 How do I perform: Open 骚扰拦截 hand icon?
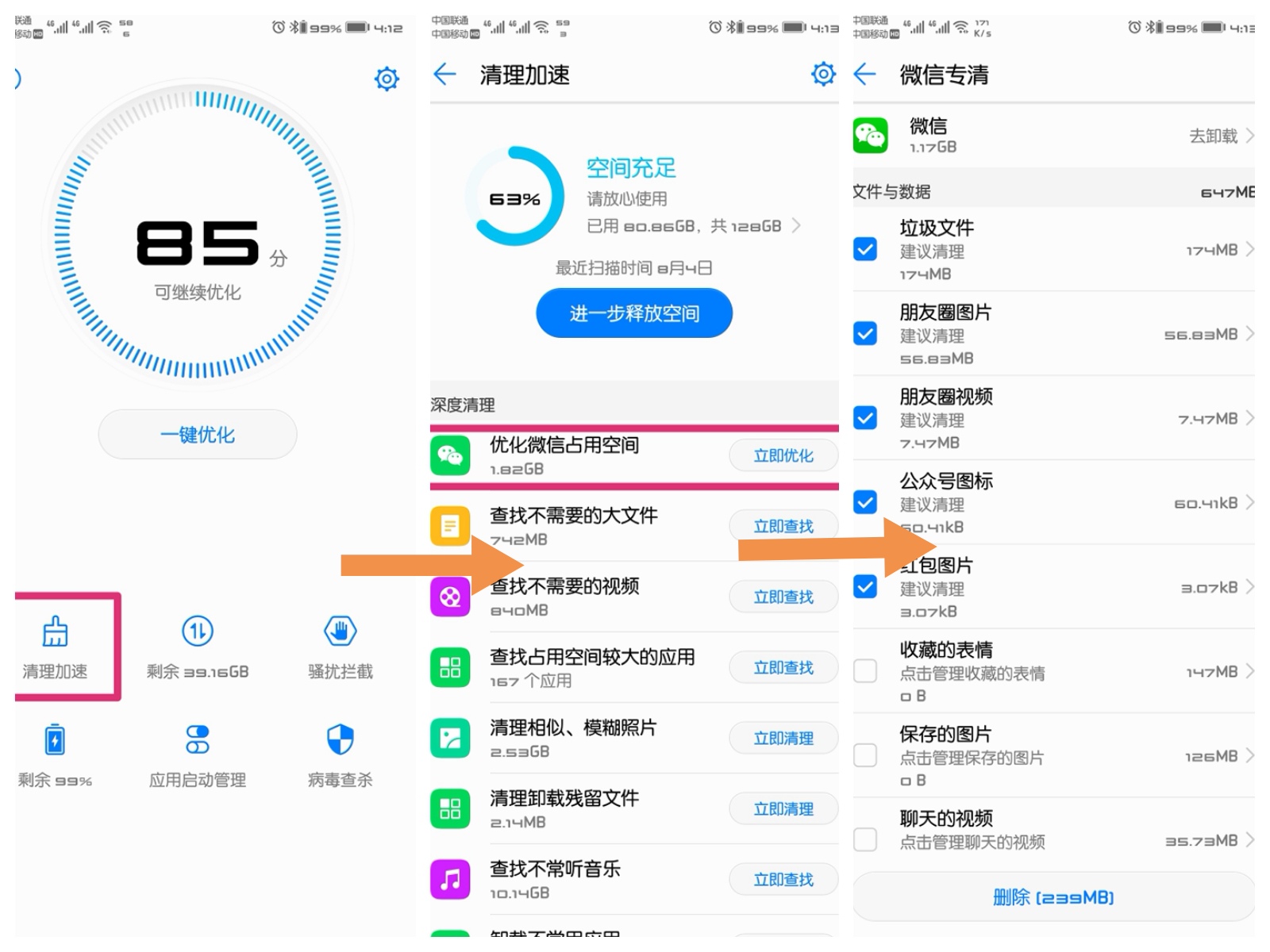point(341,631)
